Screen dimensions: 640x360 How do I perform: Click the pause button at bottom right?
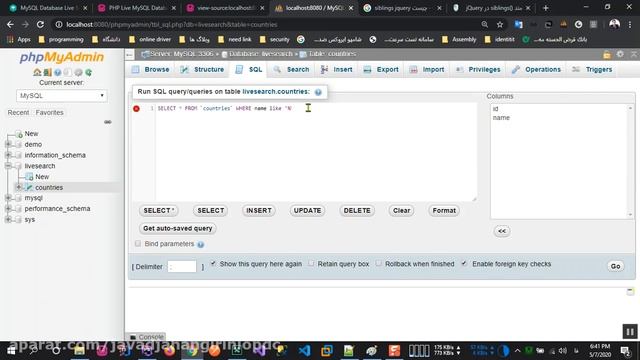coord(630,331)
